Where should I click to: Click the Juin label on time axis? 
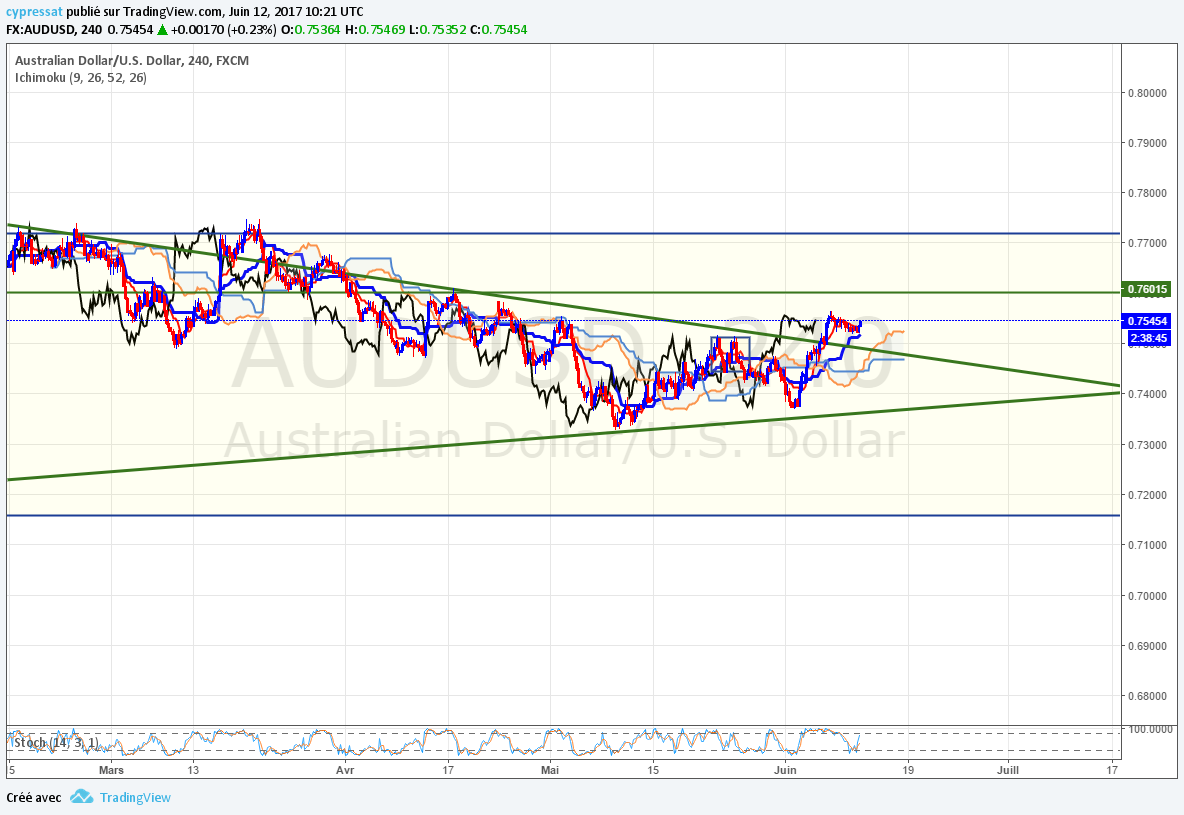785,770
